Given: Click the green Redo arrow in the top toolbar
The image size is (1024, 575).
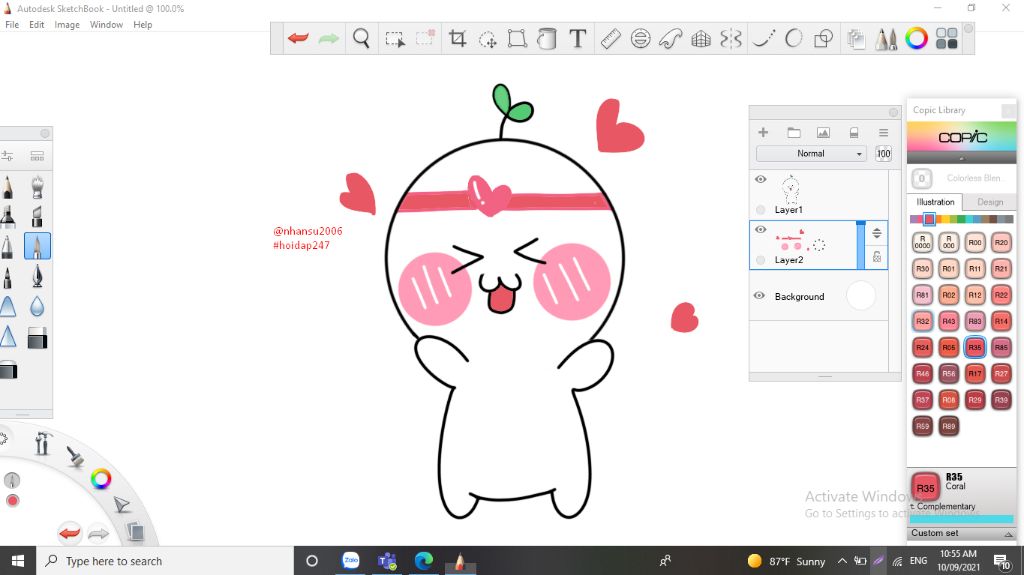Looking at the screenshot, I should tap(328, 39).
